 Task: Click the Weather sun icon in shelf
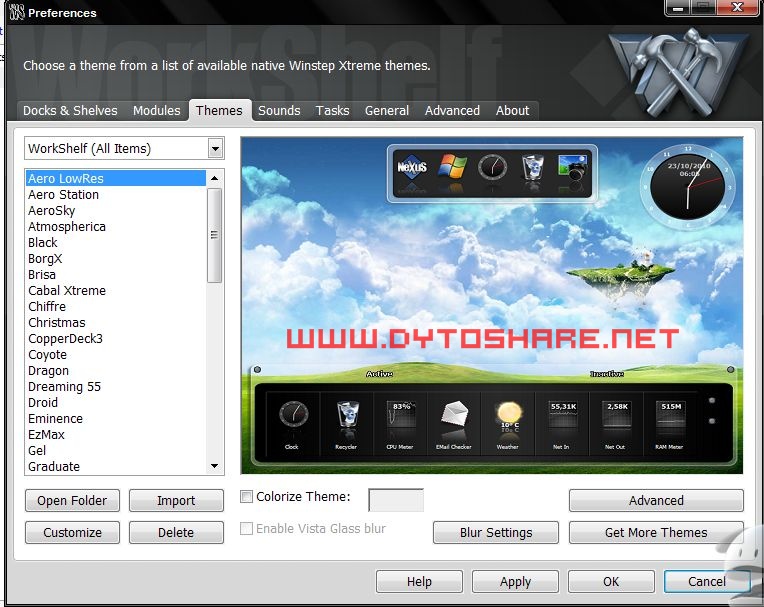[x=508, y=415]
